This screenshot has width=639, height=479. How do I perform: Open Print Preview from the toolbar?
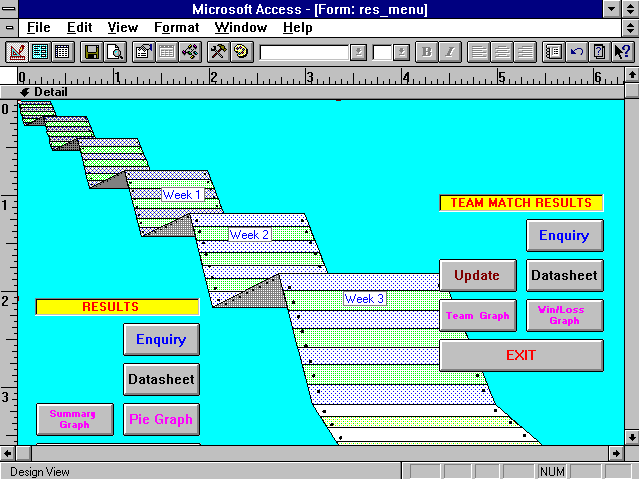[x=114, y=51]
